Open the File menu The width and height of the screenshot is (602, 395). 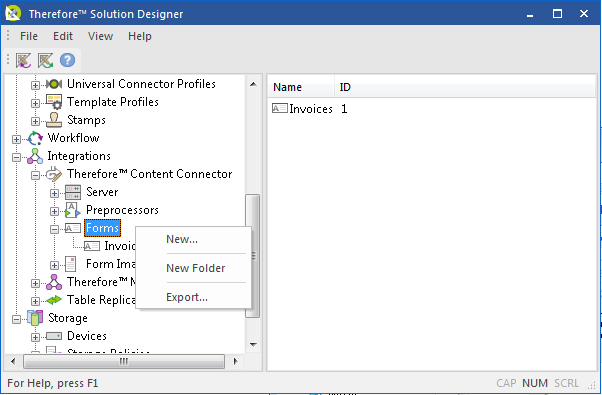pyautogui.click(x=29, y=36)
